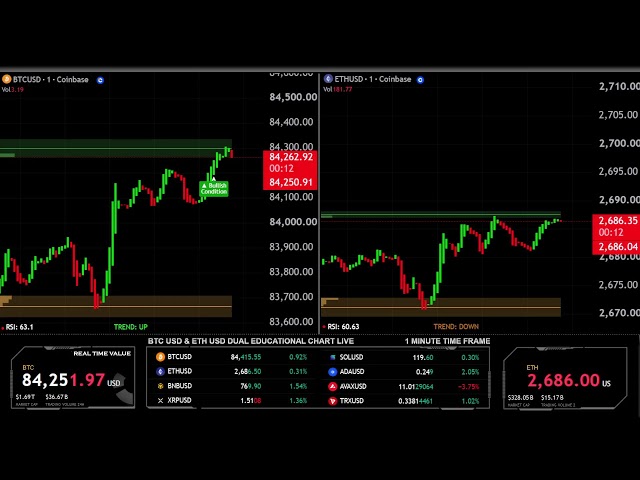The width and height of the screenshot is (640, 480).
Task: Click the ADAUSD change value 2.05%
Action: pos(470,372)
